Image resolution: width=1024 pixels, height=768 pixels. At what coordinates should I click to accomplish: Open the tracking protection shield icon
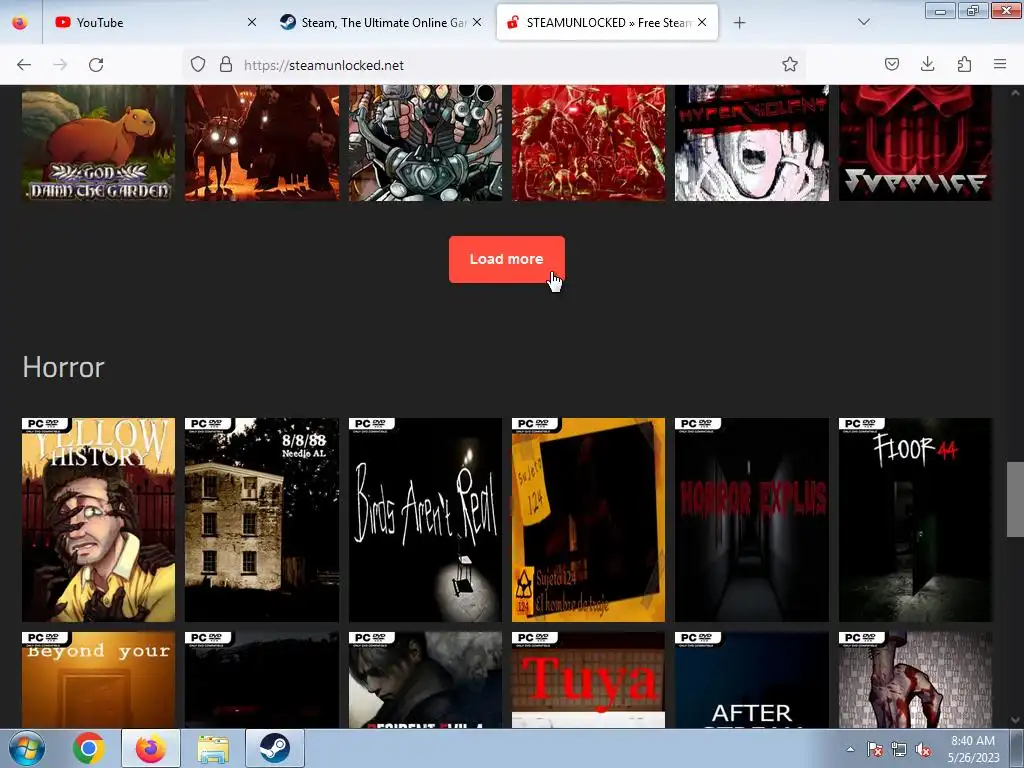198,65
